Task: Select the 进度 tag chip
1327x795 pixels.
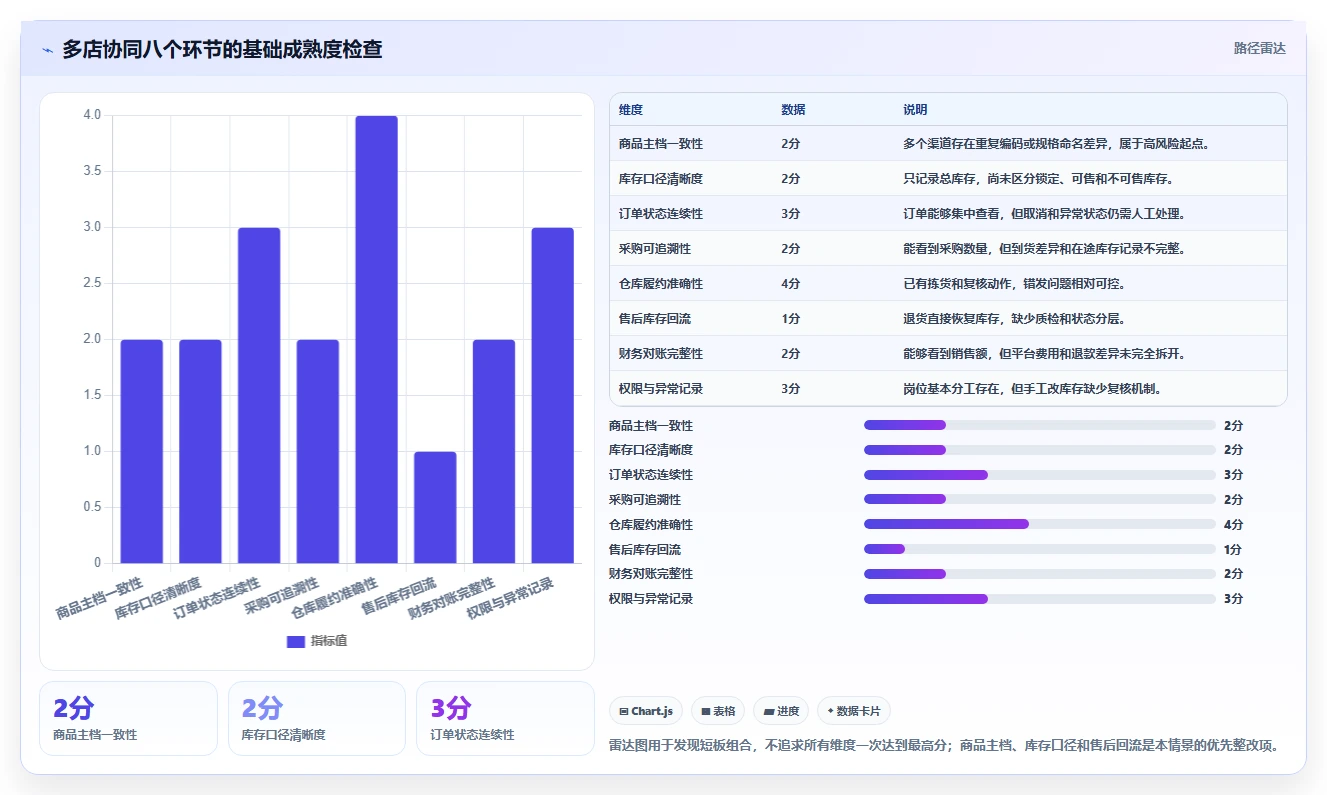Action: [x=781, y=711]
